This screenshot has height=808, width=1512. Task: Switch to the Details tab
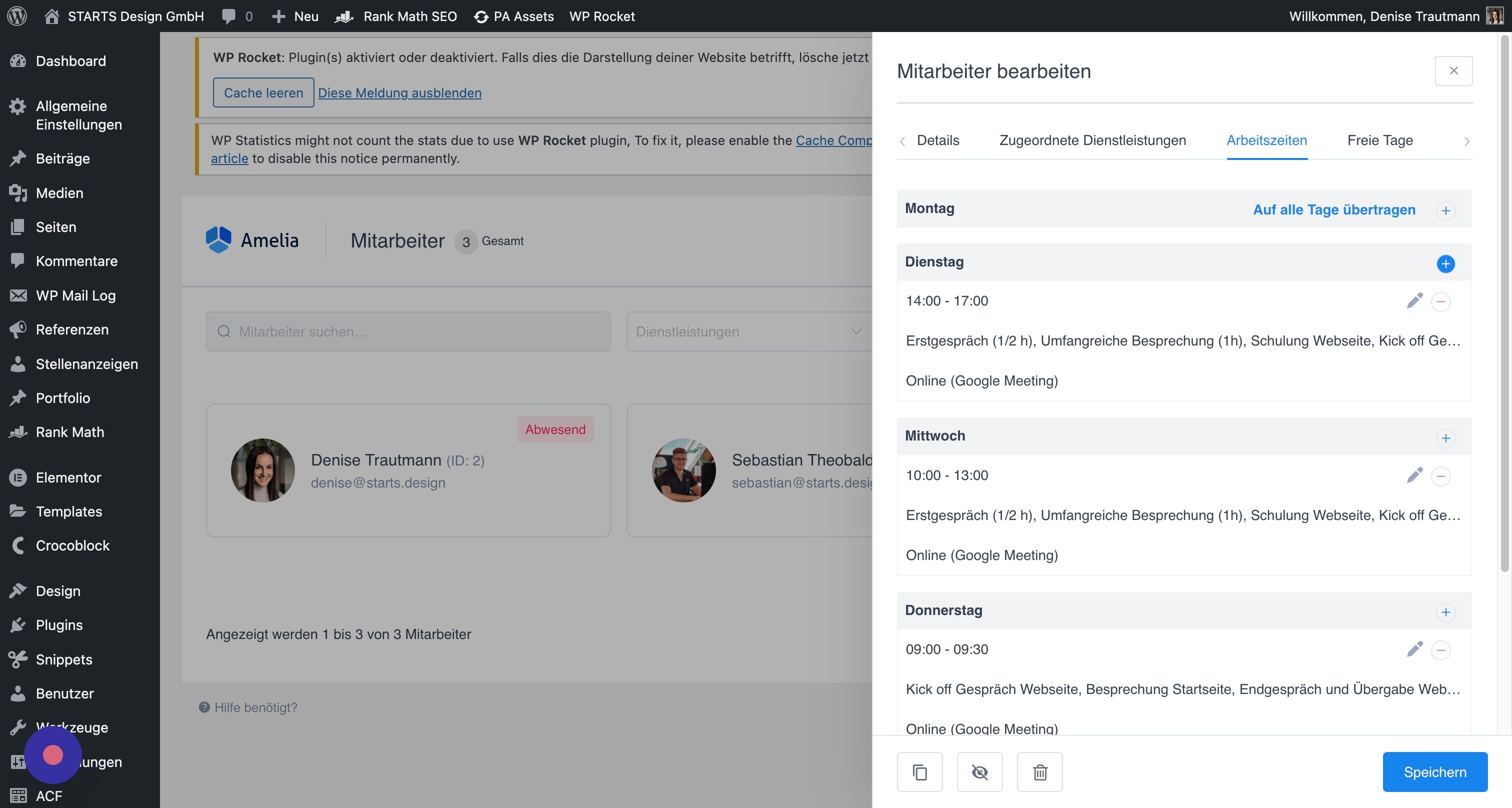click(x=938, y=140)
